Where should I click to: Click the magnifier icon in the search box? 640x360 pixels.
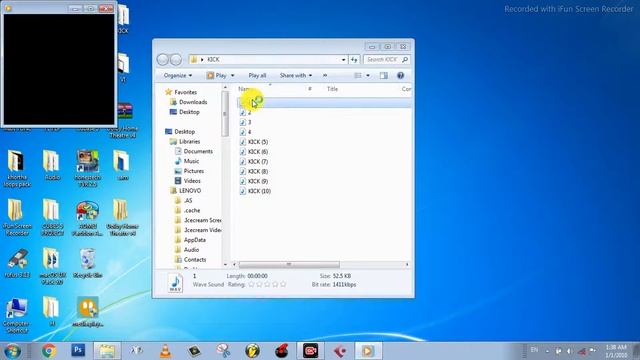pyautogui.click(x=405, y=60)
